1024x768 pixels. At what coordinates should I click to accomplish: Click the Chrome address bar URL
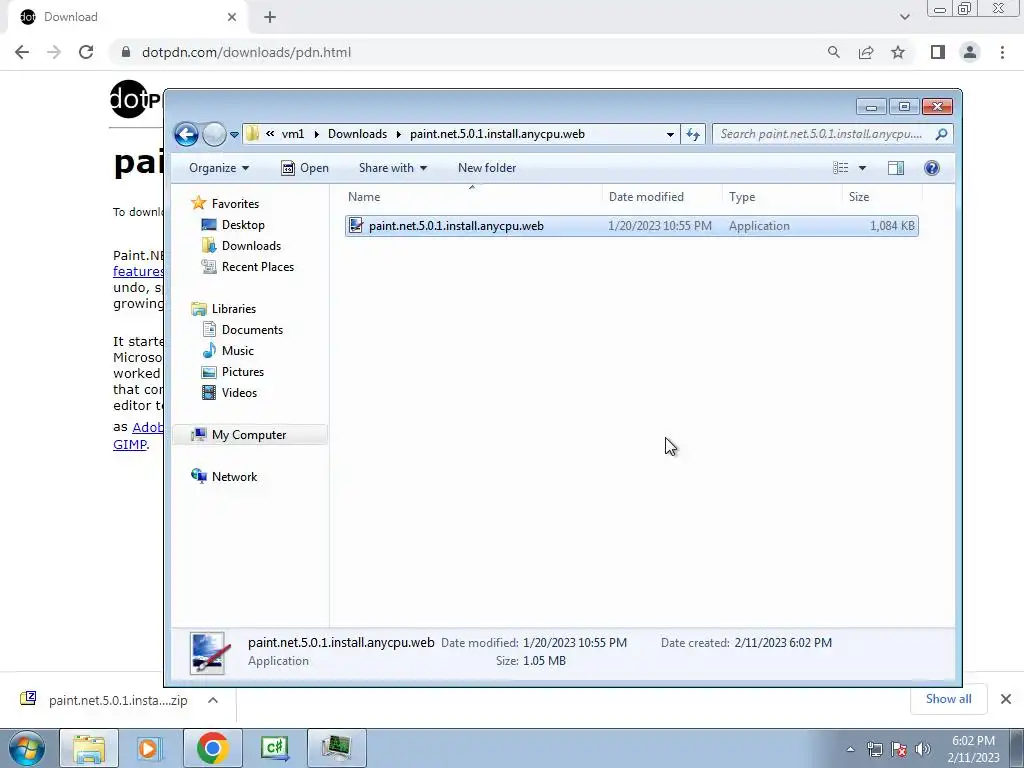pos(246,52)
